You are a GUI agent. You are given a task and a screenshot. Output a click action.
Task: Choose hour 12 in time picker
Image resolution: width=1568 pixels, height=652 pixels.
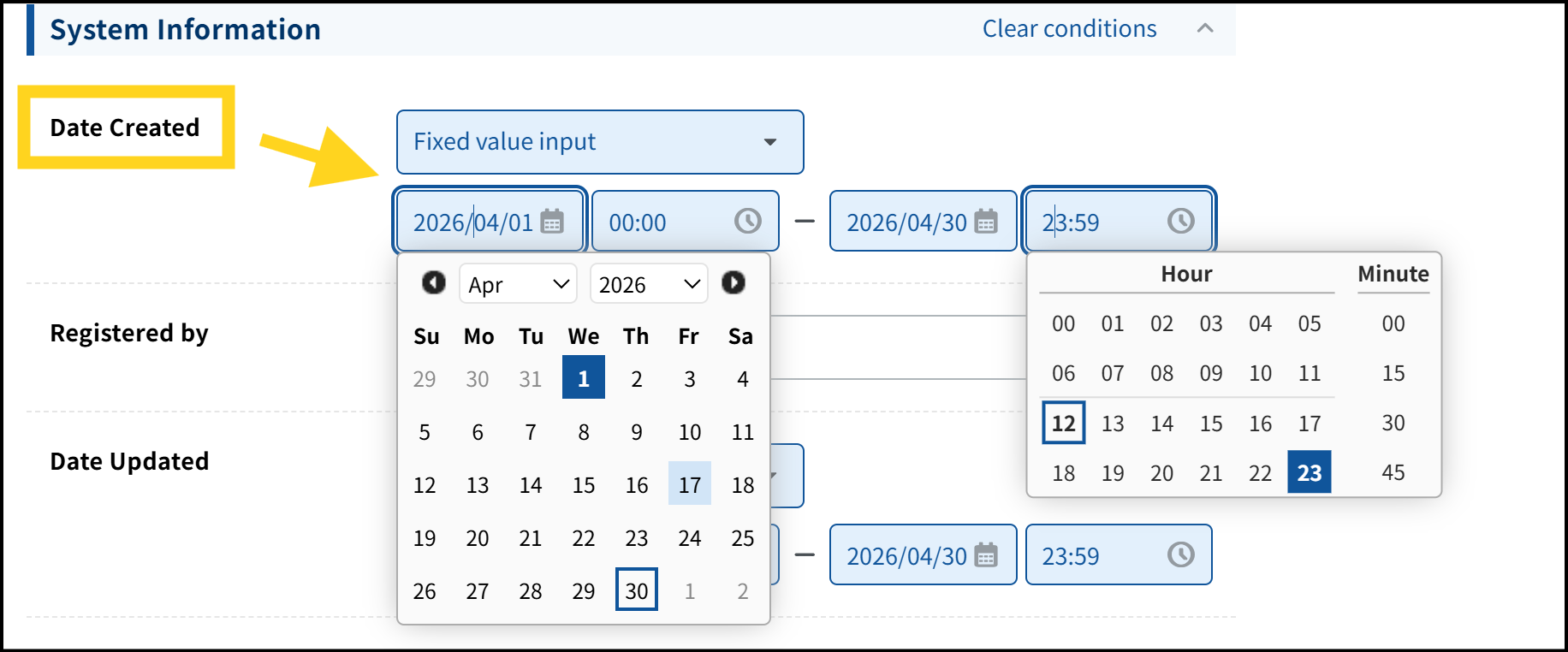click(1063, 424)
